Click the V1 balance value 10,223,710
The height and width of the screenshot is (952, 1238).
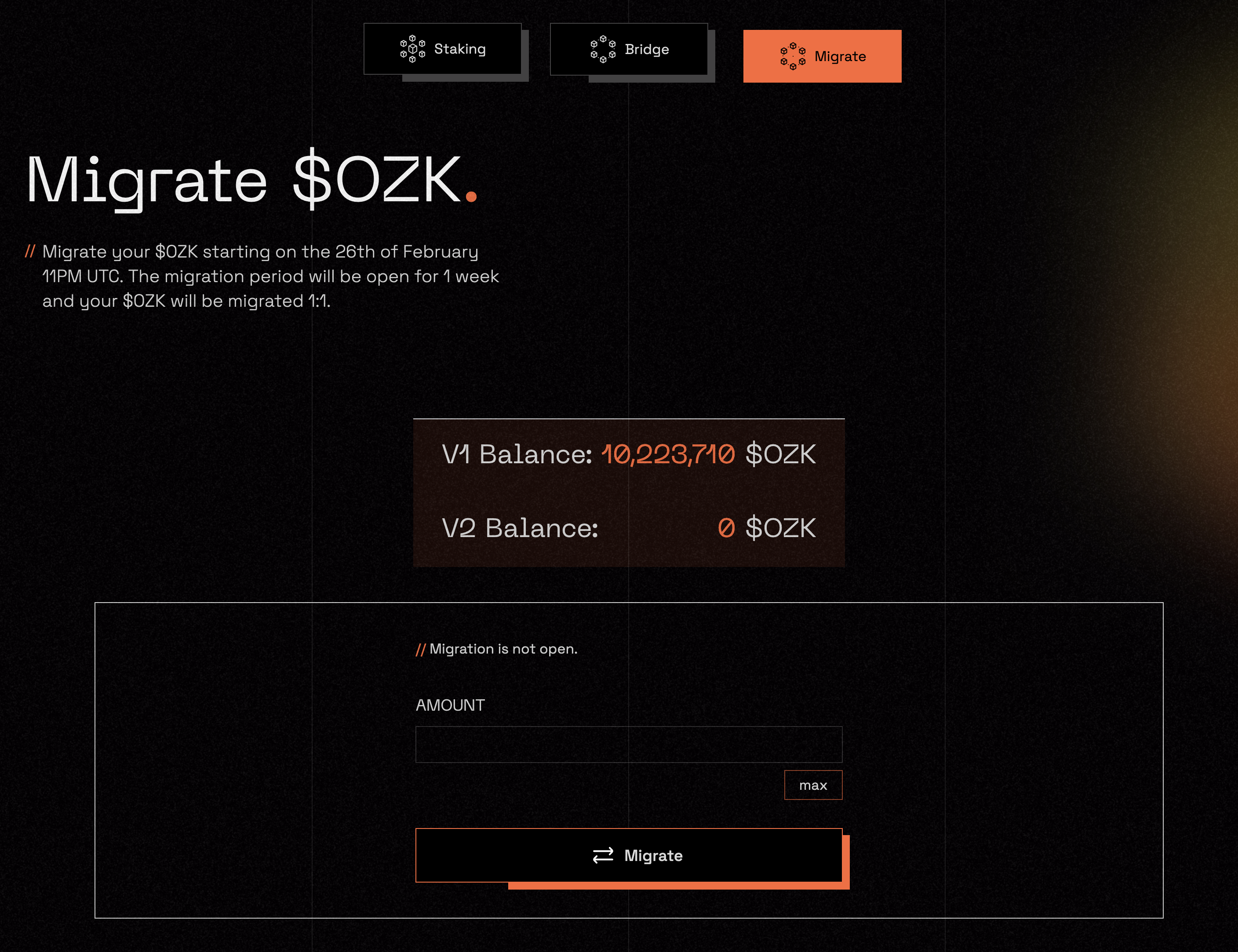tap(668, 454)
